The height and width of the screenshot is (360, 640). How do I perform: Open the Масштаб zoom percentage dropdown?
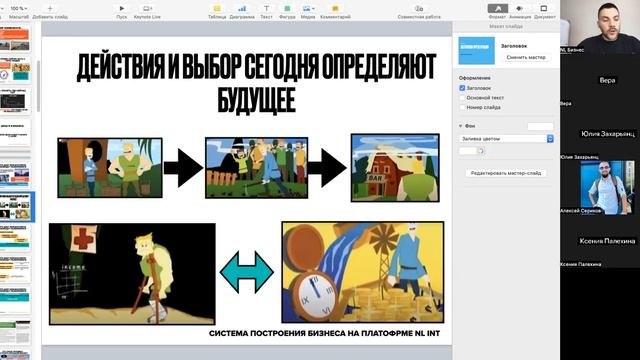click(x=19, y=8)
